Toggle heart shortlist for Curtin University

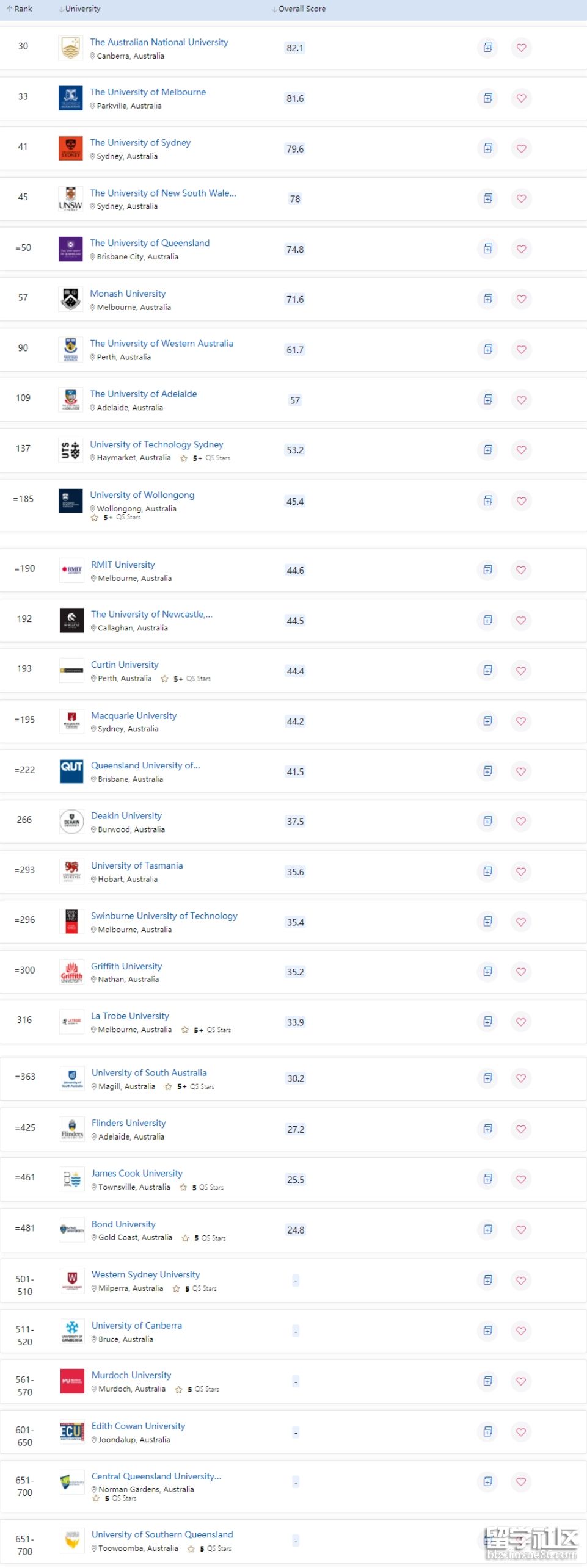point(521,671)
